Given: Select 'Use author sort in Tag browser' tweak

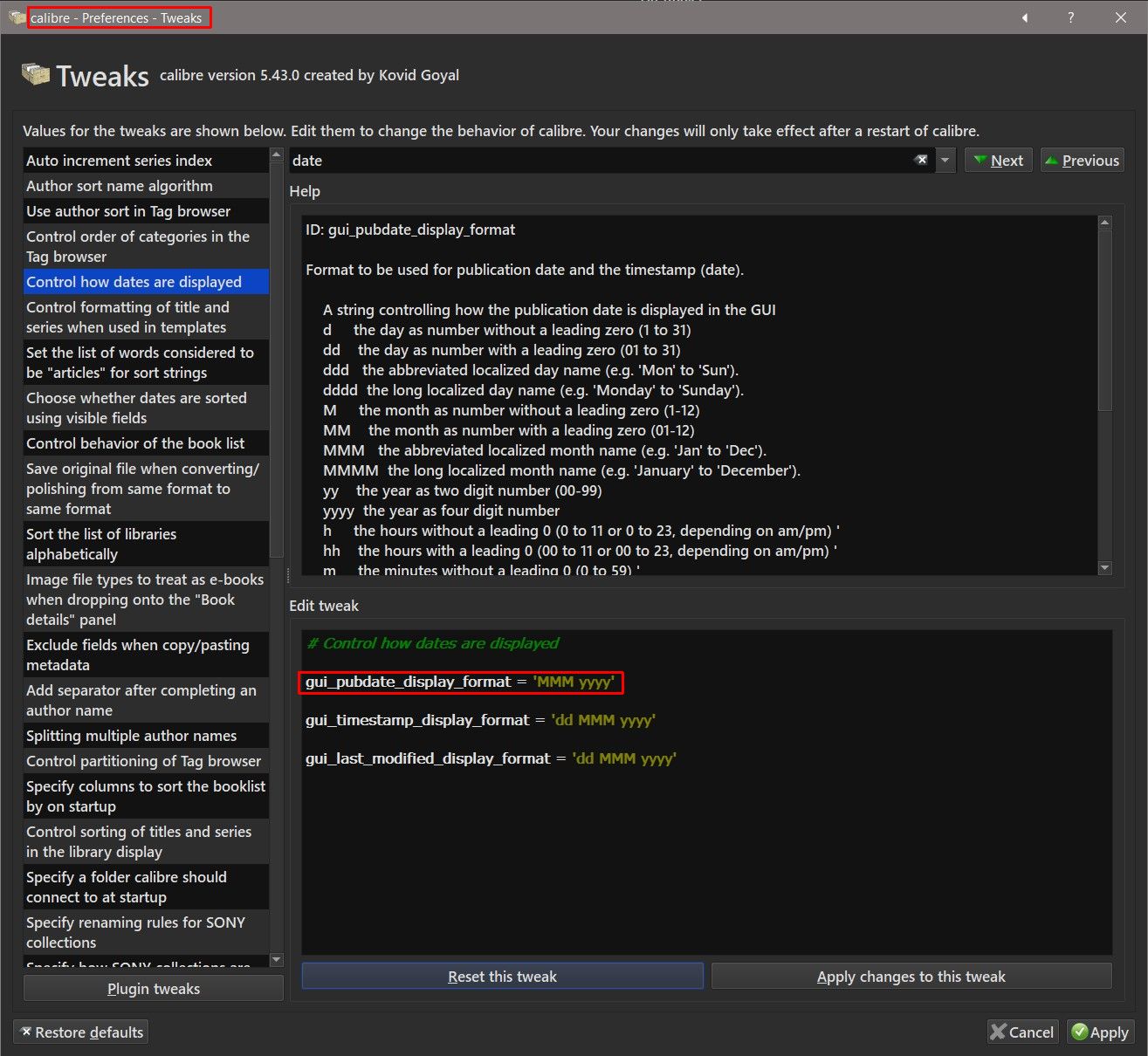Looking at the screenshot, I should click(x=146, y=211).
